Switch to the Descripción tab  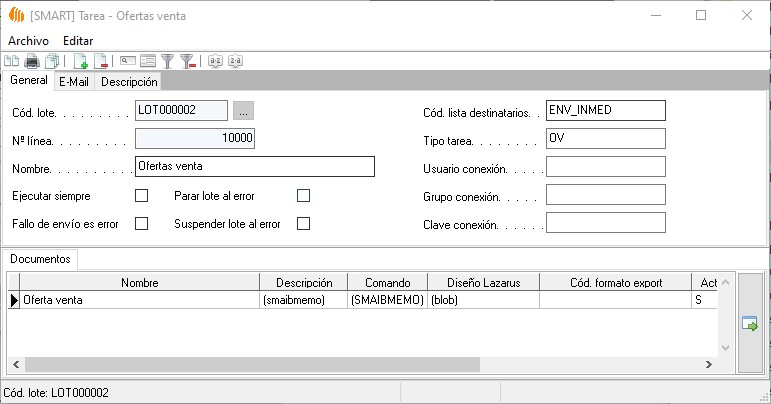[128, 82]
